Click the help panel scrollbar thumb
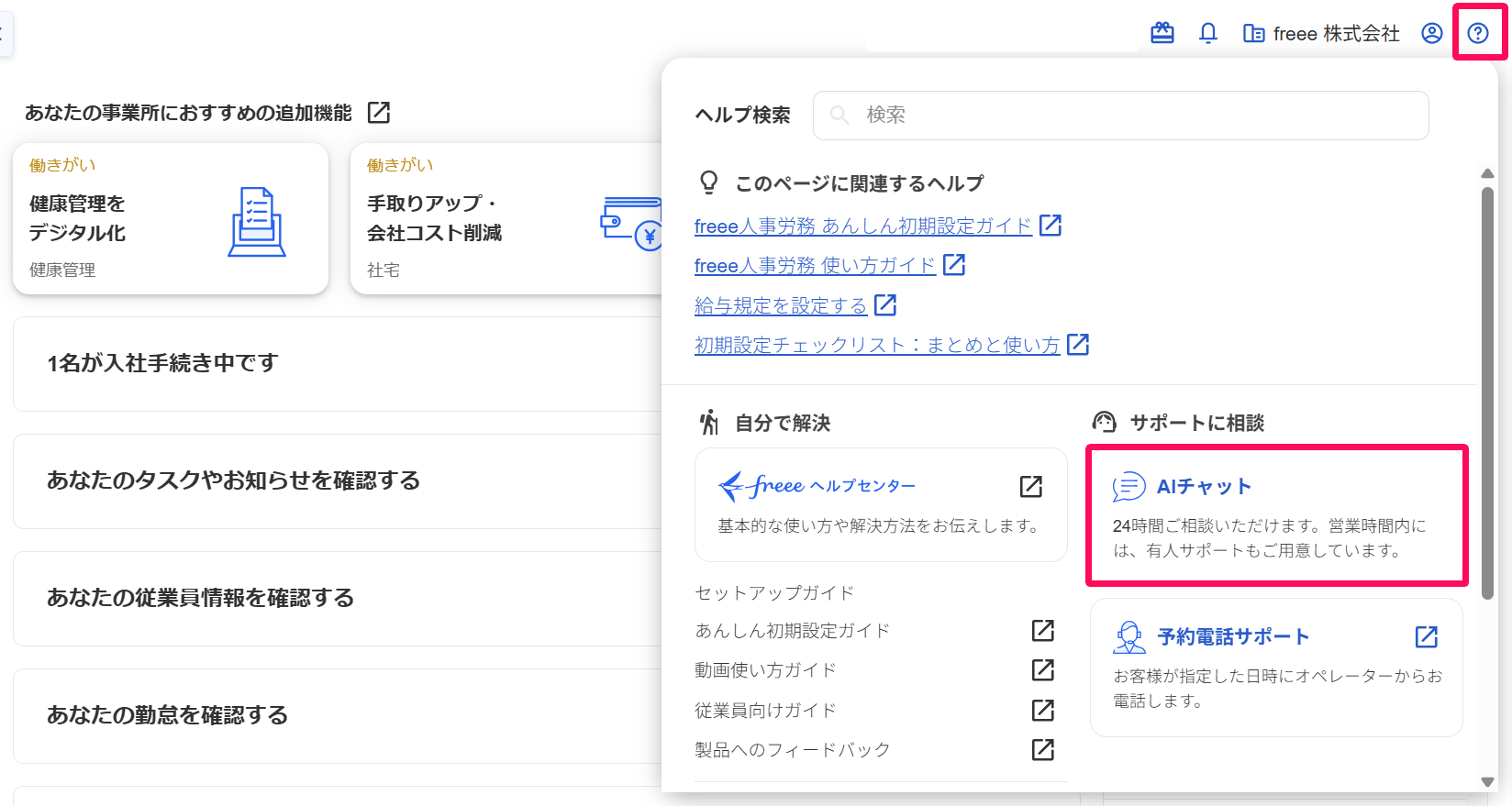Image resolution: width=1512 pixels, height=806 pixels. (x=1488, y=393)
